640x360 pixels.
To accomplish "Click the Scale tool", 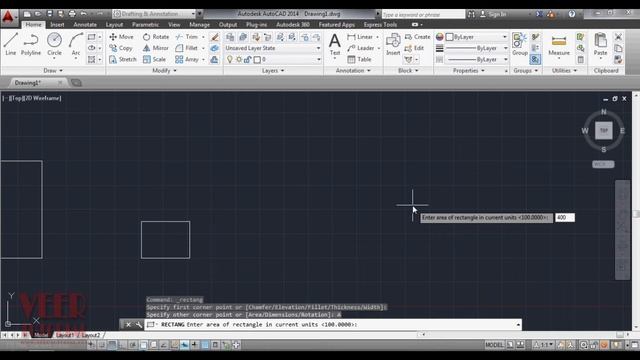I will 154,60.
